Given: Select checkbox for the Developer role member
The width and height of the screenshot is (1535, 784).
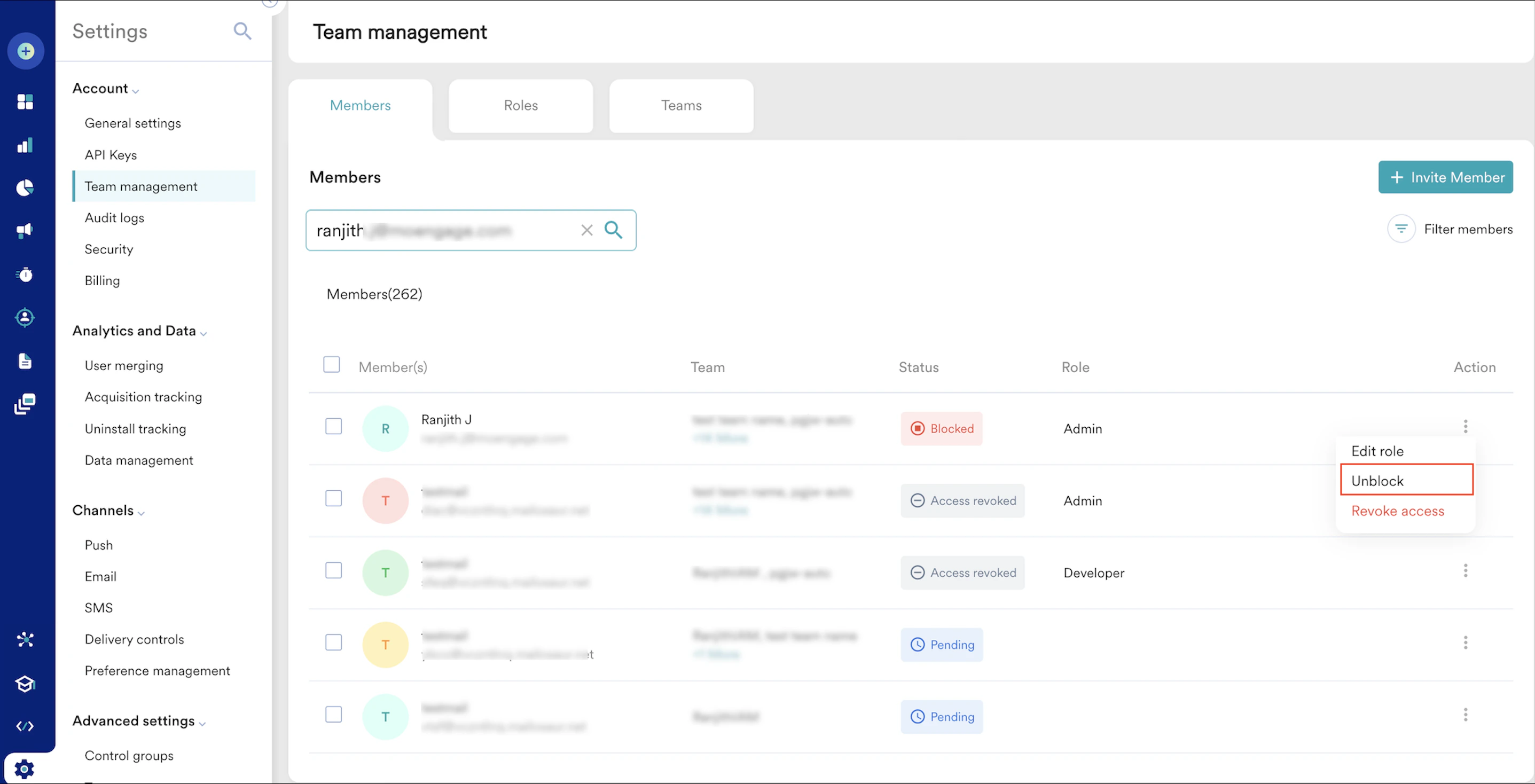Looking at the screenshot, I should pyautogui.click(x=333, y=571).
